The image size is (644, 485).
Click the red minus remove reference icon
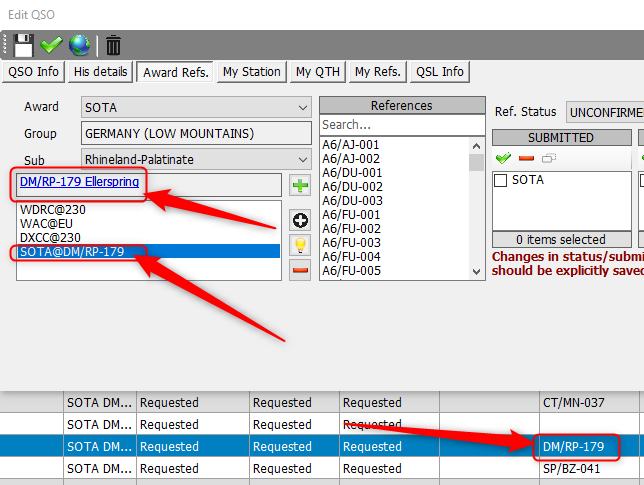pos(300,270)
